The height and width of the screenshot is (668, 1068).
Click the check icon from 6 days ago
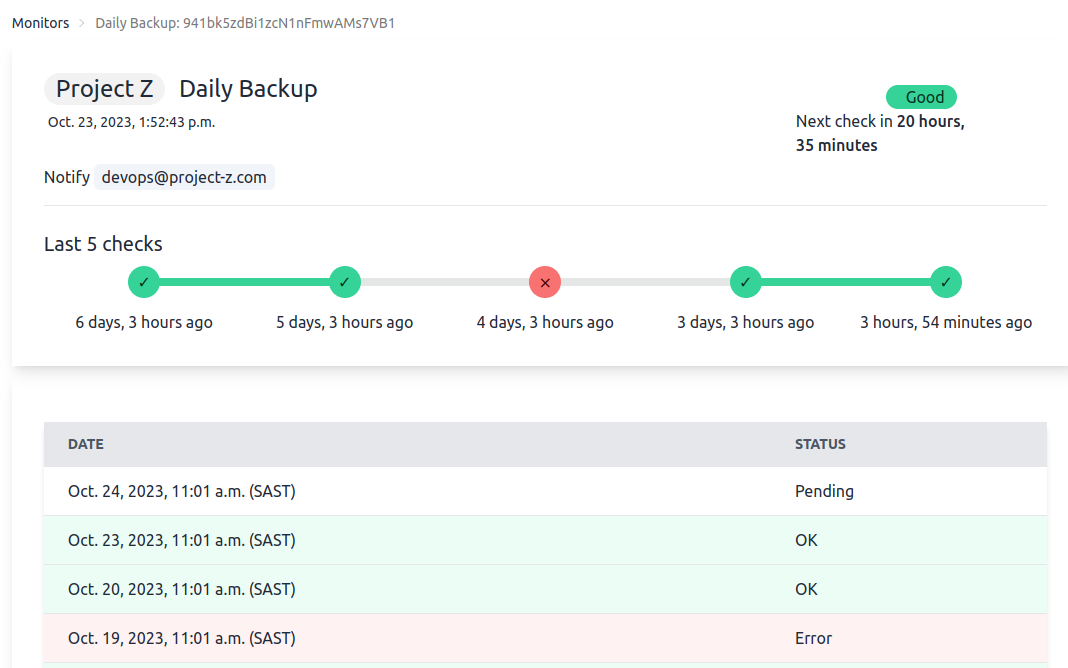144,282
